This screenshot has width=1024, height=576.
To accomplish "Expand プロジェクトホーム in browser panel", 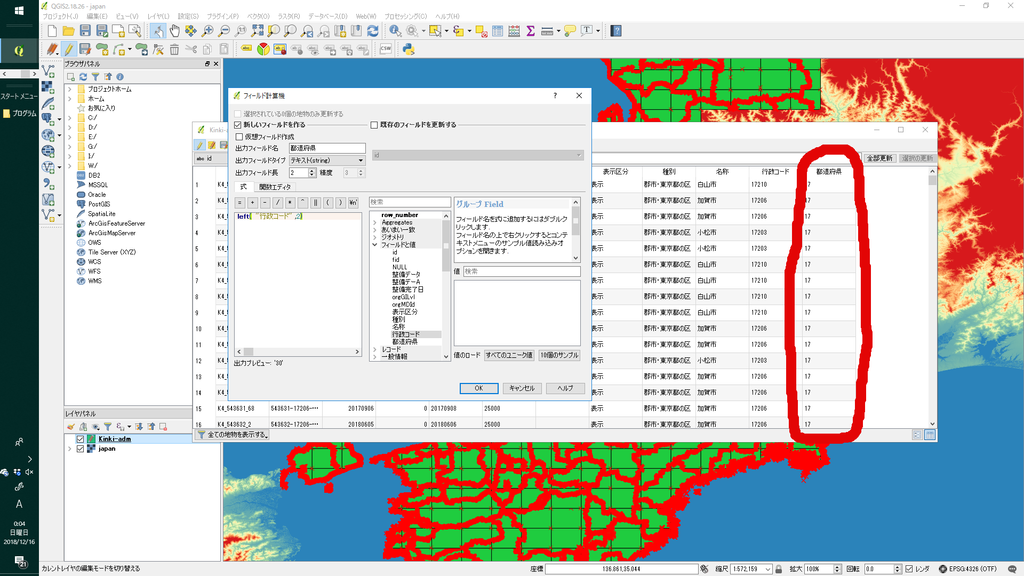I will [x=70, y=89].
